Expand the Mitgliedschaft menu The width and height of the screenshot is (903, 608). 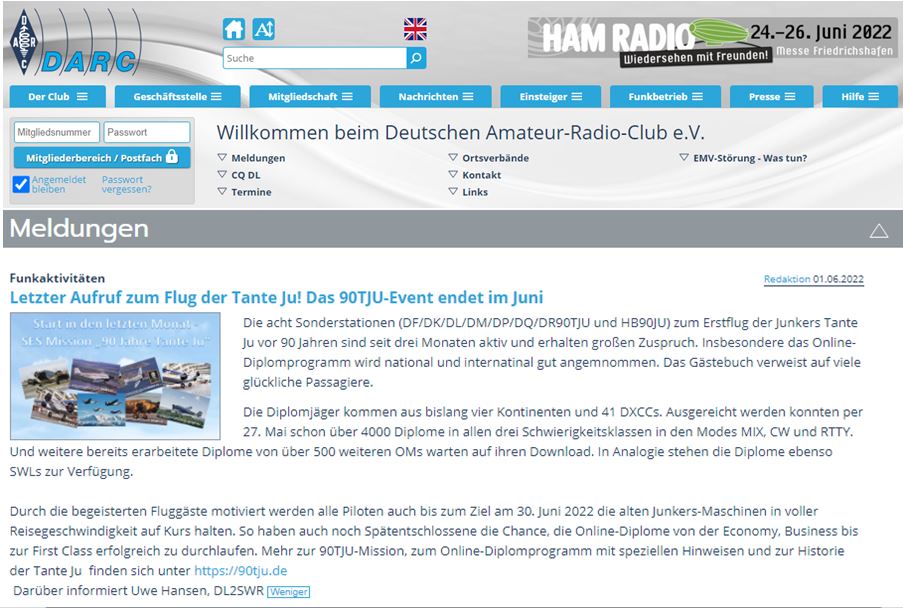311,97
